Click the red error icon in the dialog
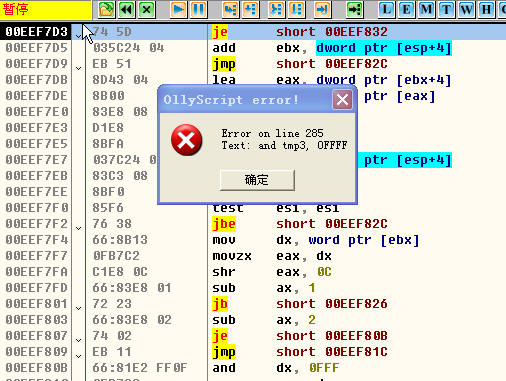This screenshot has height=381, width=506. click(x=186, y=140)
